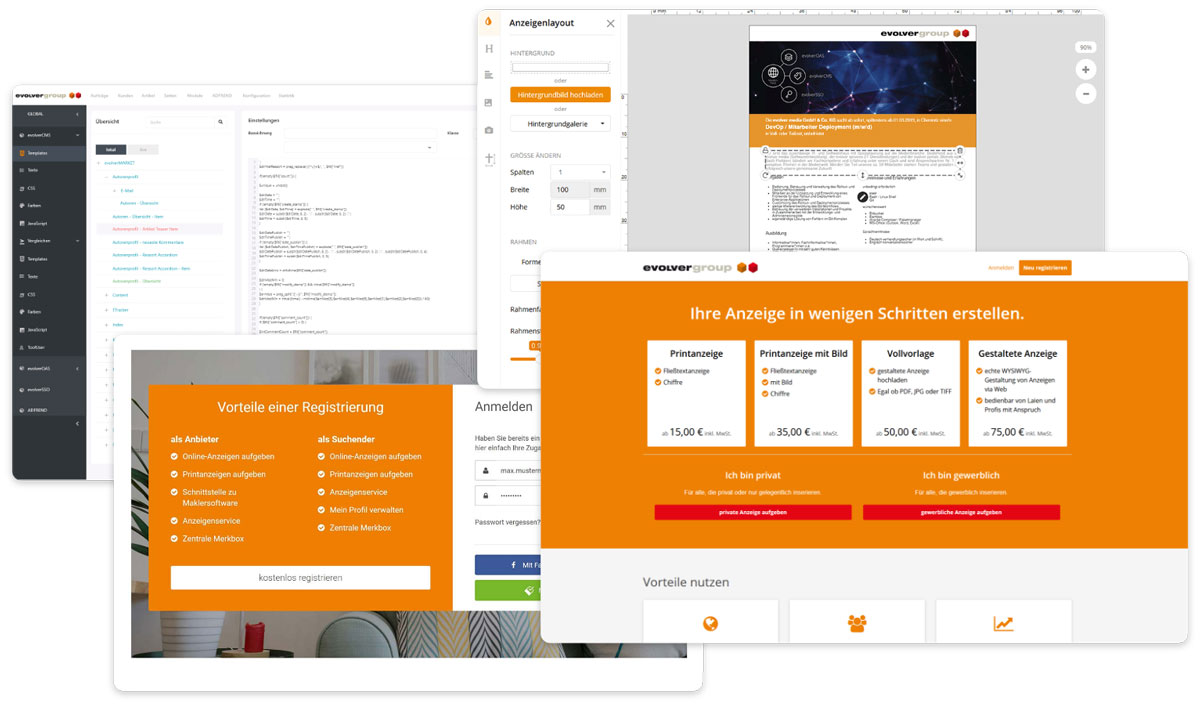Zoom out with the minus button on canvas
The image size is (1200, 705).
pyautogui.click(x=1085, y=94)
